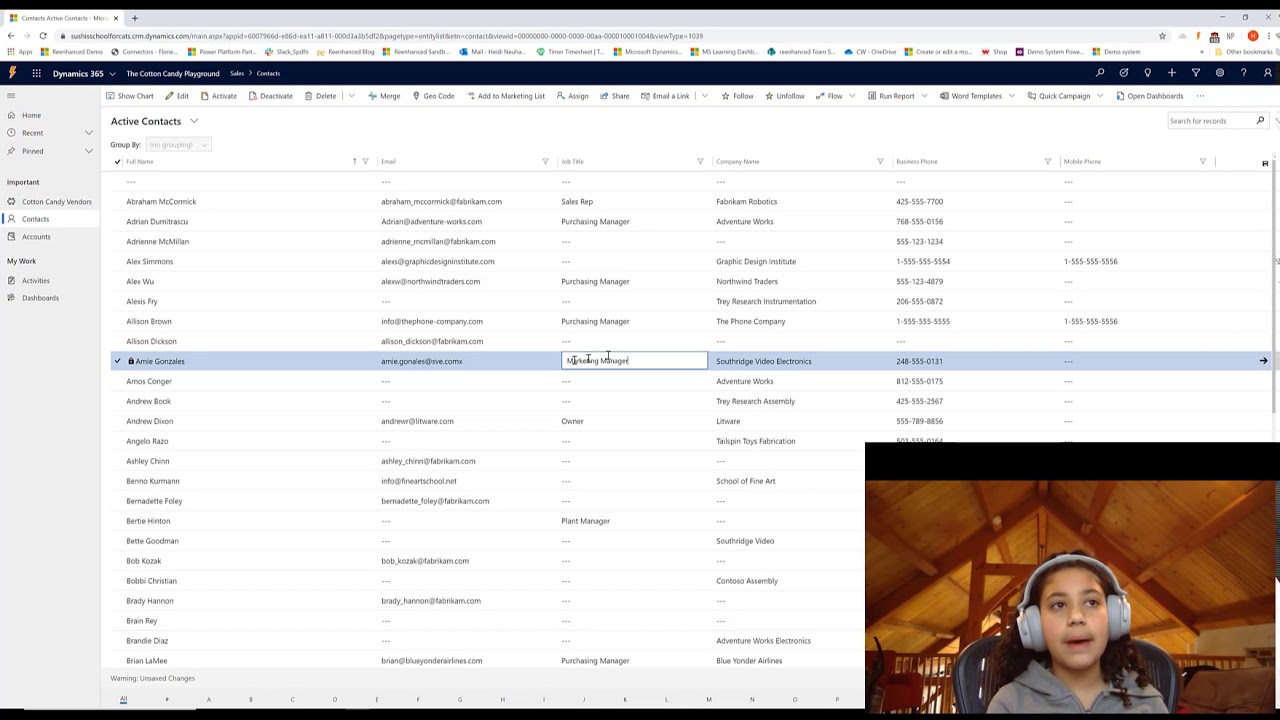
Task: Click Email a Link command
Action: coord(665,96)
